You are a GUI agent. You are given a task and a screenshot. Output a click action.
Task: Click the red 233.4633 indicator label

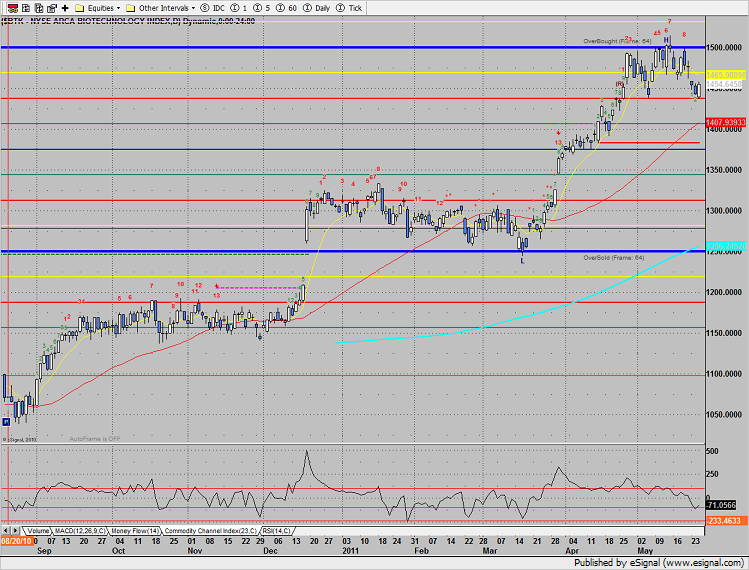tap(724, 521)
